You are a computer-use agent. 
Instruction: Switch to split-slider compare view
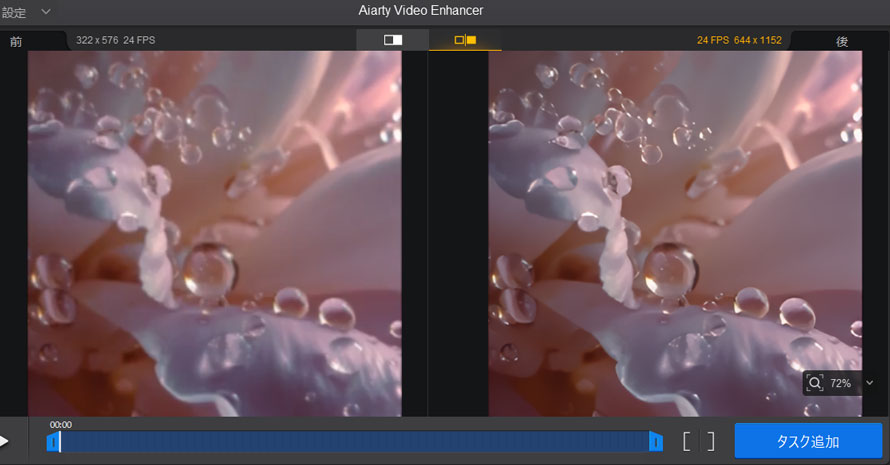coord(392,40)
